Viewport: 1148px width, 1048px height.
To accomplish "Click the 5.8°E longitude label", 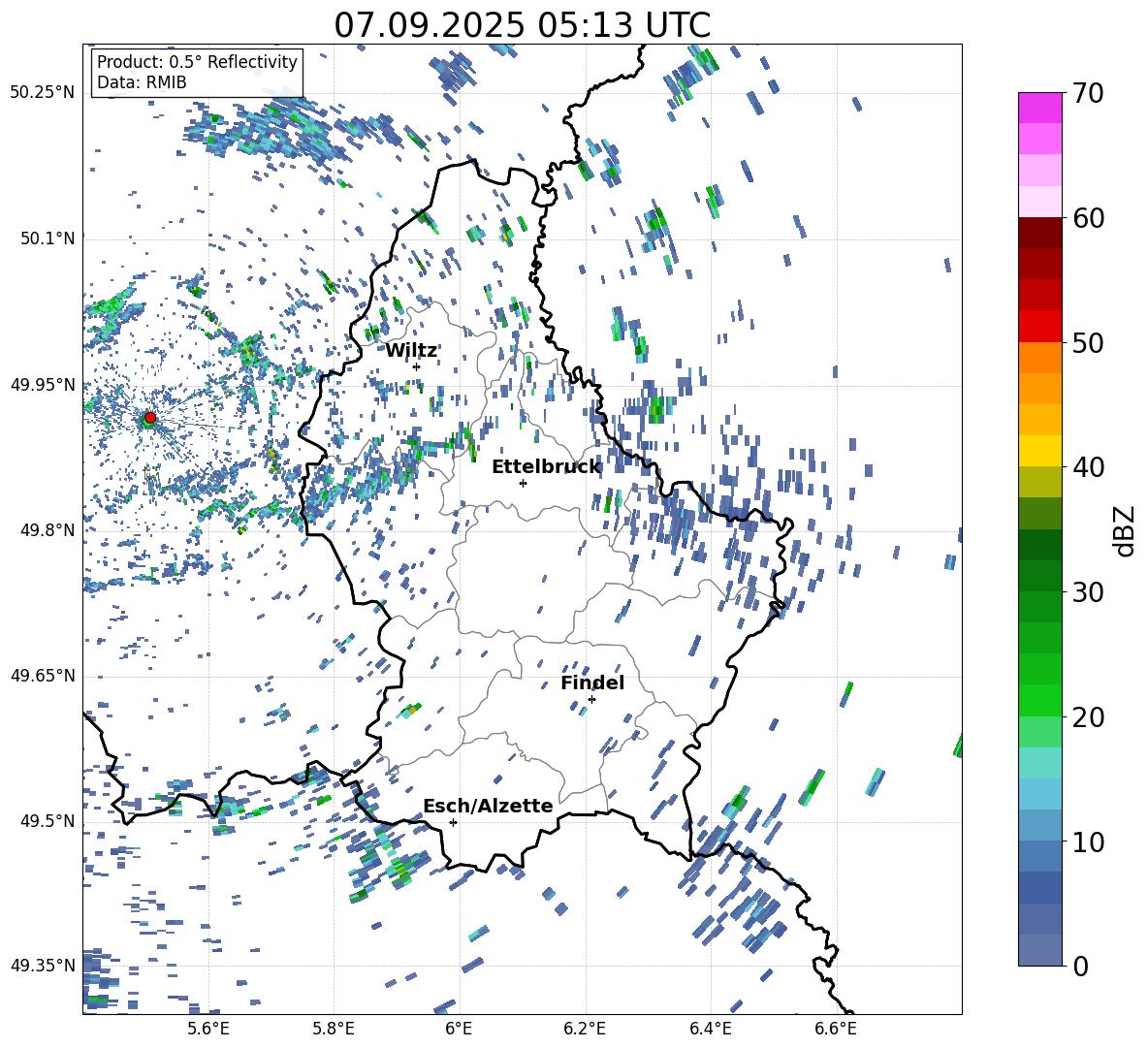I will [x=334, y=1029].
